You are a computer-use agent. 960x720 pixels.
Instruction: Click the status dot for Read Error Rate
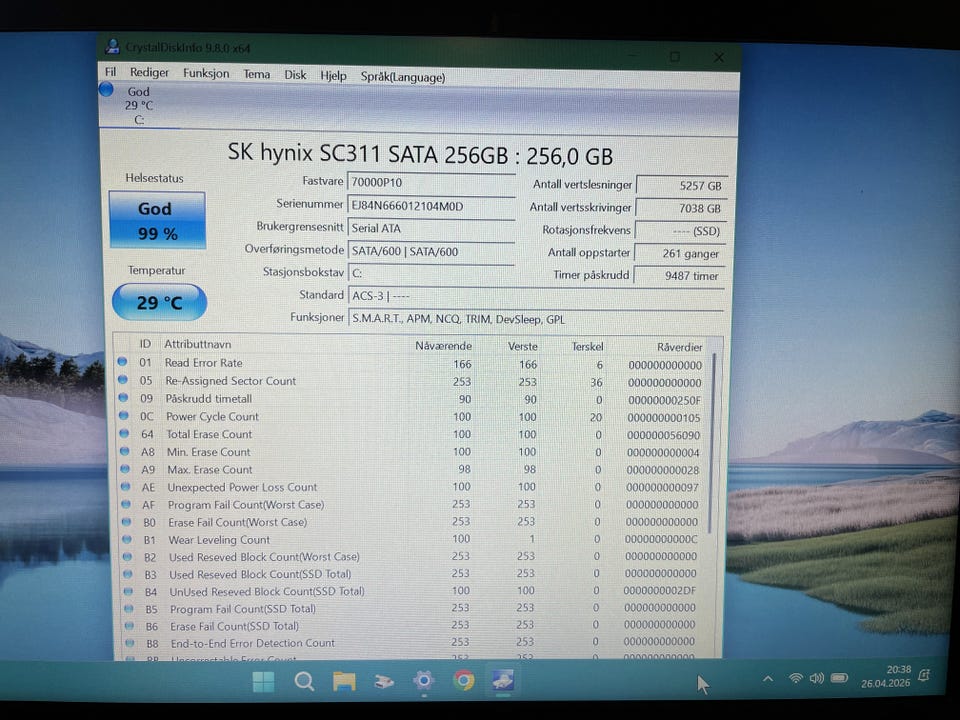click(x=122, y=362)
